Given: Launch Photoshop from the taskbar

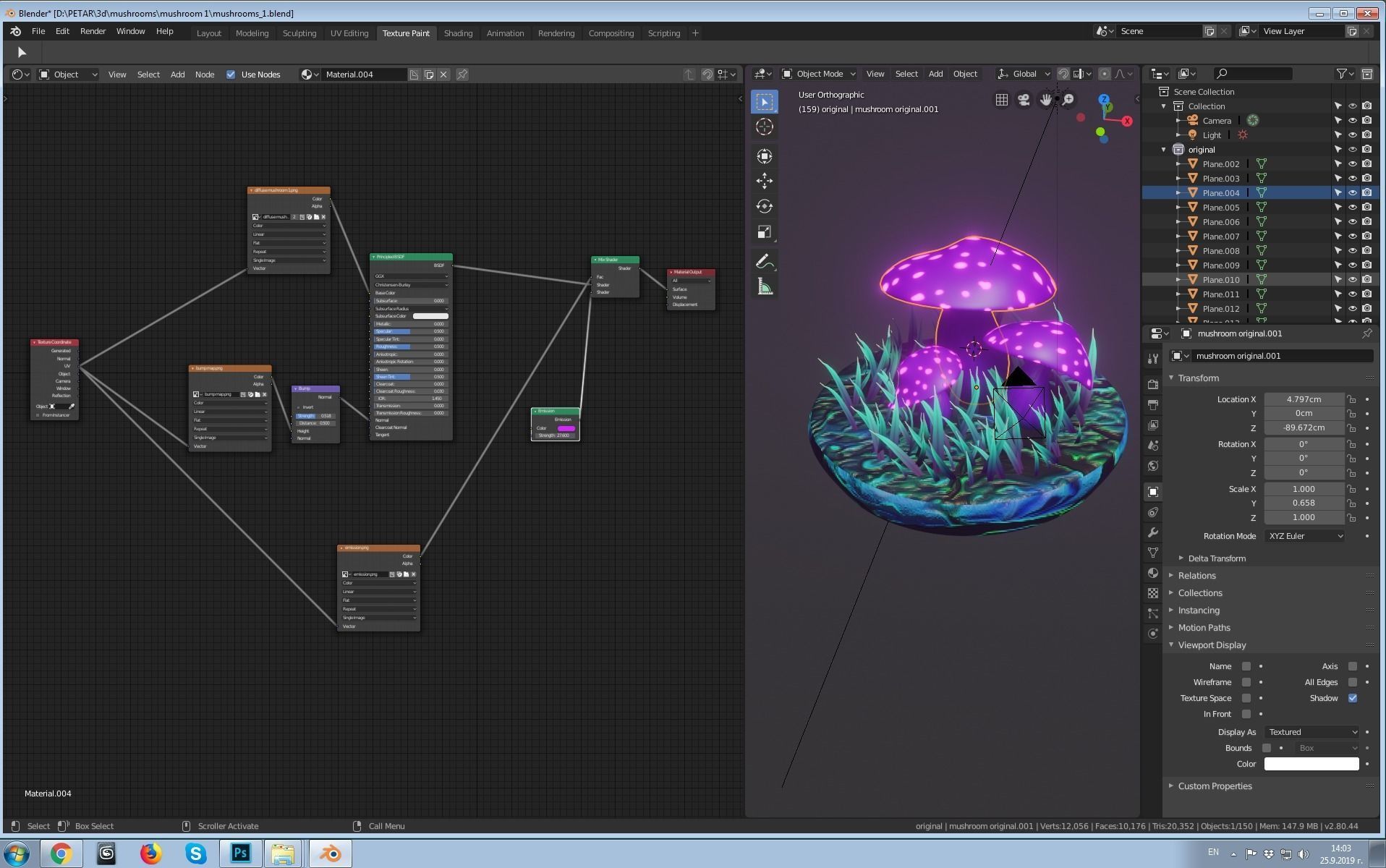Looking at the screenshot, I should (240, 854).
